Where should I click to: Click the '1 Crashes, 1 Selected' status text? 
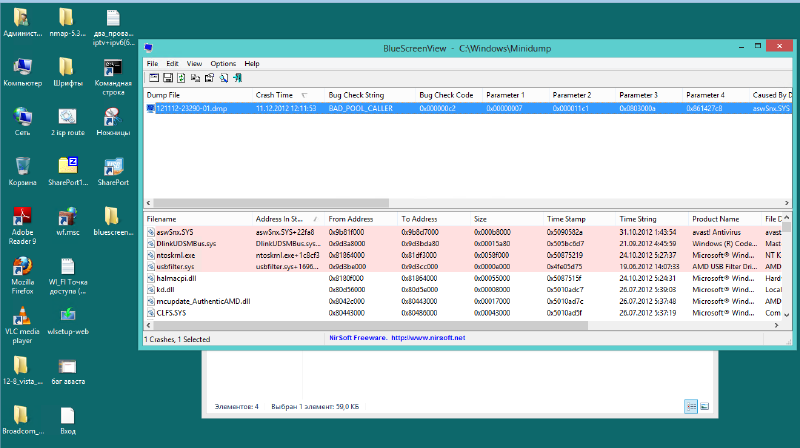(x=177, y=339)
